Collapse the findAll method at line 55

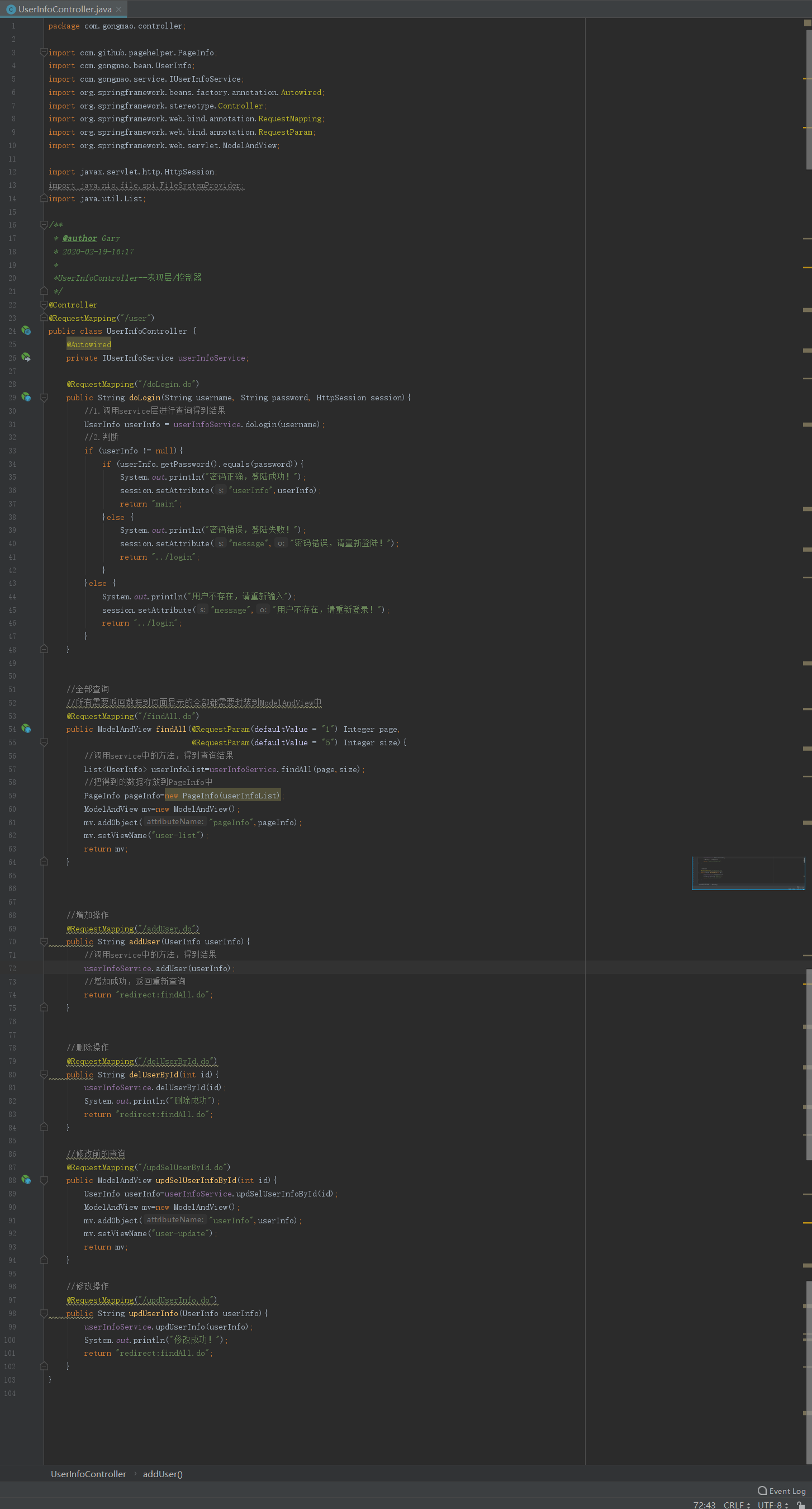pos(44,742)
